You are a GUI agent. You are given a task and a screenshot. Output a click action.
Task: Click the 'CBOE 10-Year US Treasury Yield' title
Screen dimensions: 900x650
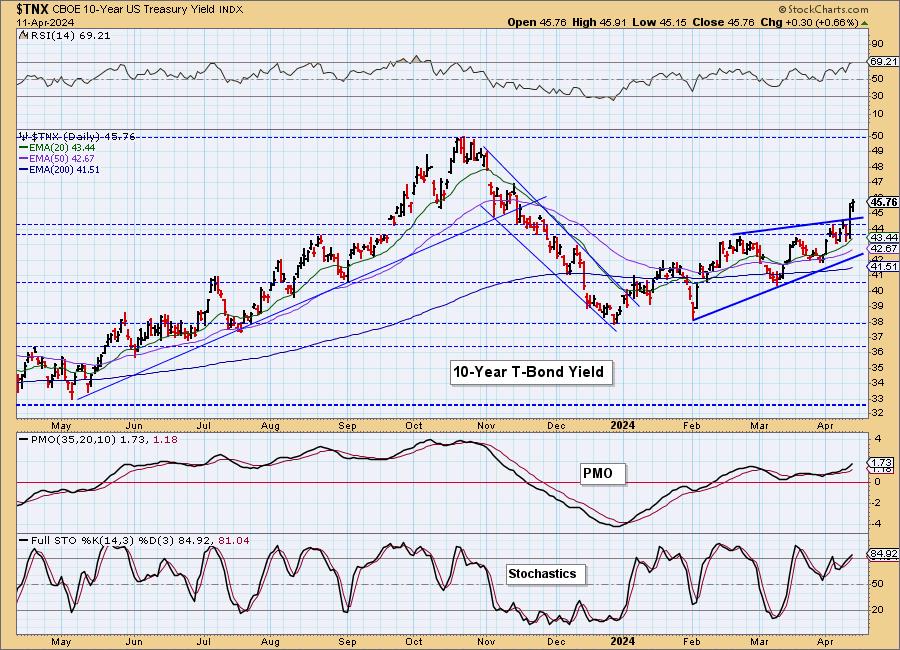point(135,9)
